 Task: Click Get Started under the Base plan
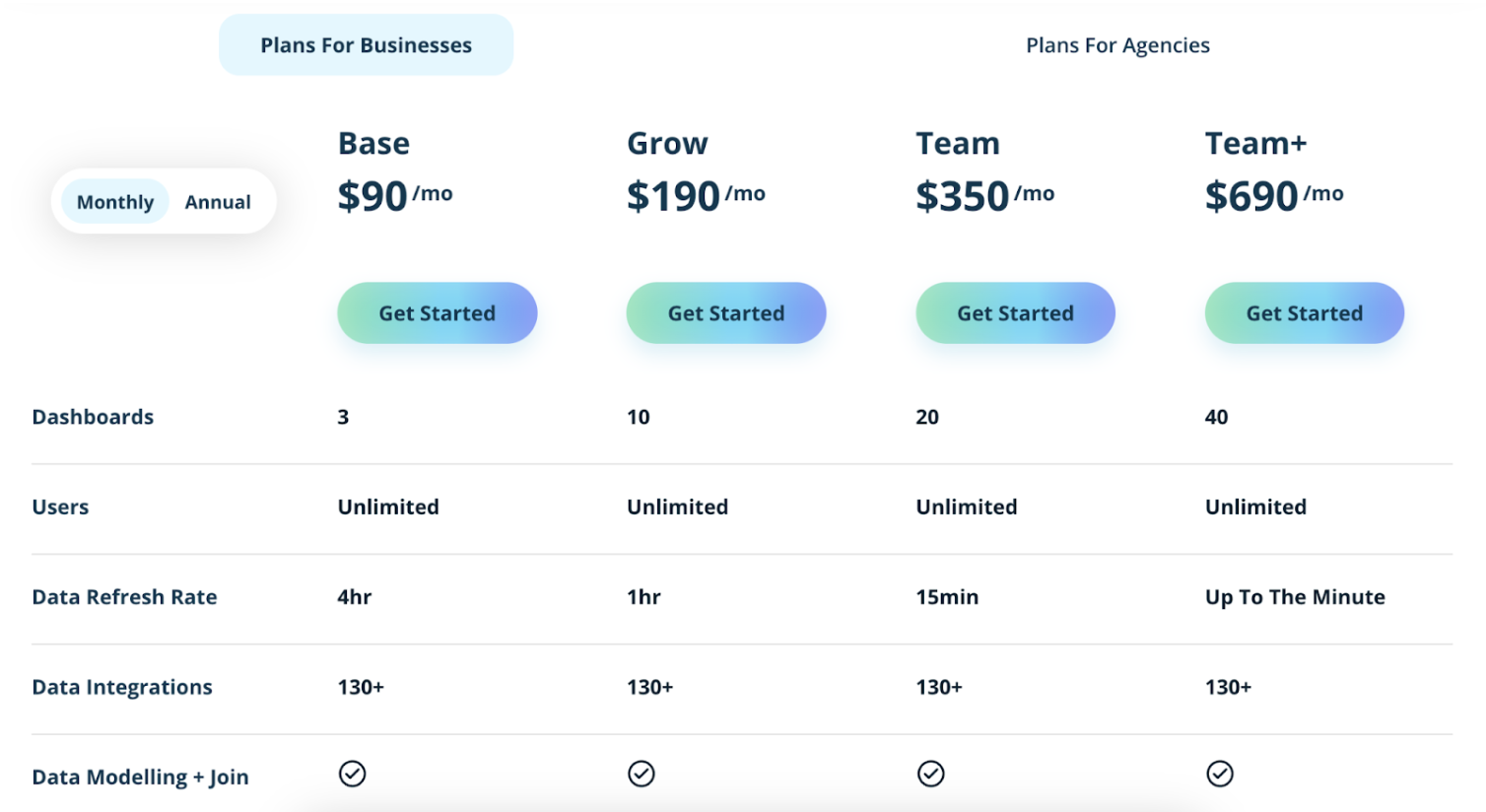(437, 312)
